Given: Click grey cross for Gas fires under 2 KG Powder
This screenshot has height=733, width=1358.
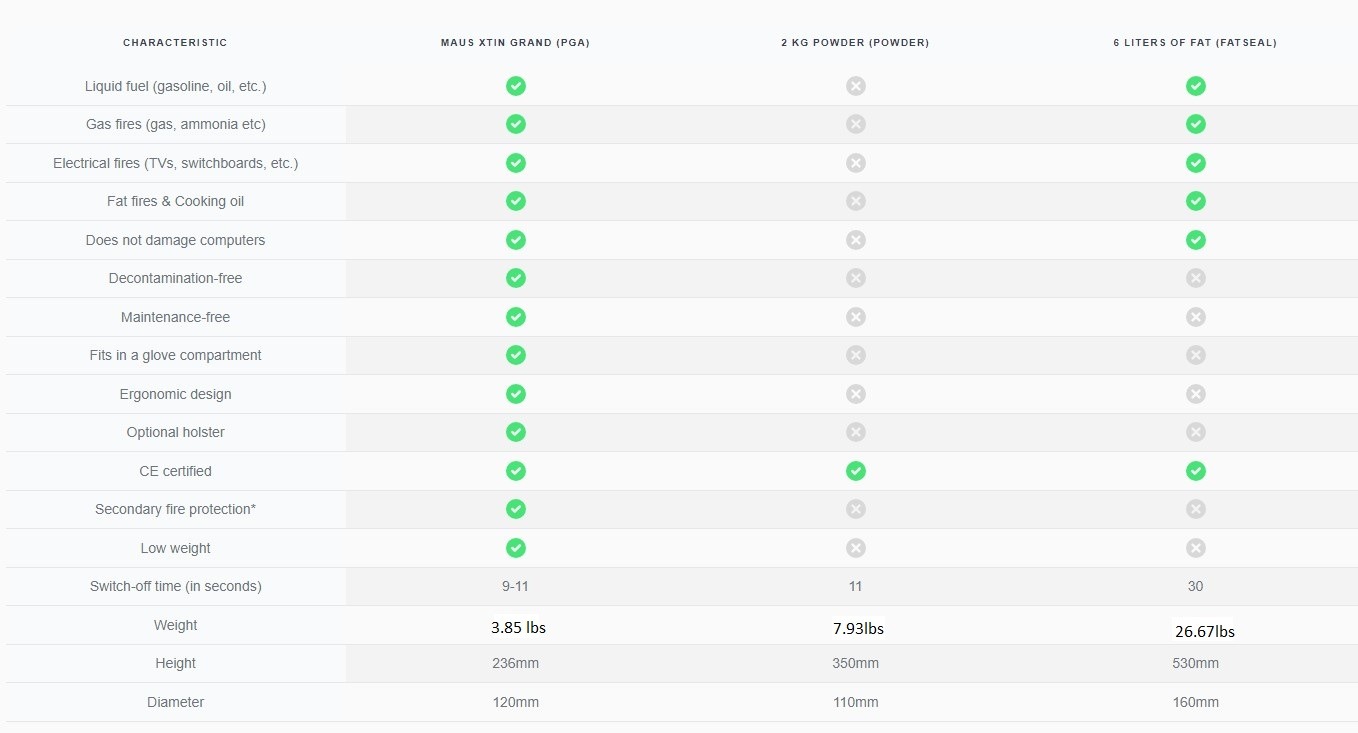Looking at the screenshot, I should click(x=855, y=124).
